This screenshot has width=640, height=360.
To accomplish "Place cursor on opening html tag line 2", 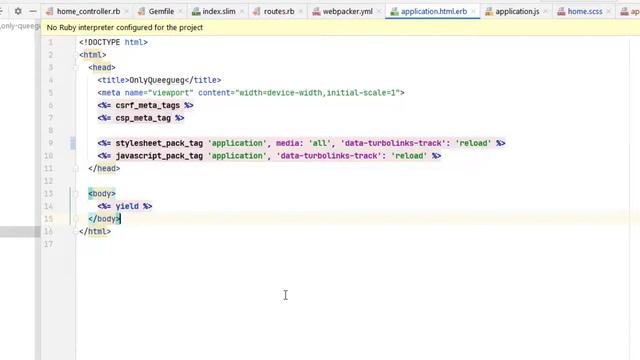I will (93, 55).
